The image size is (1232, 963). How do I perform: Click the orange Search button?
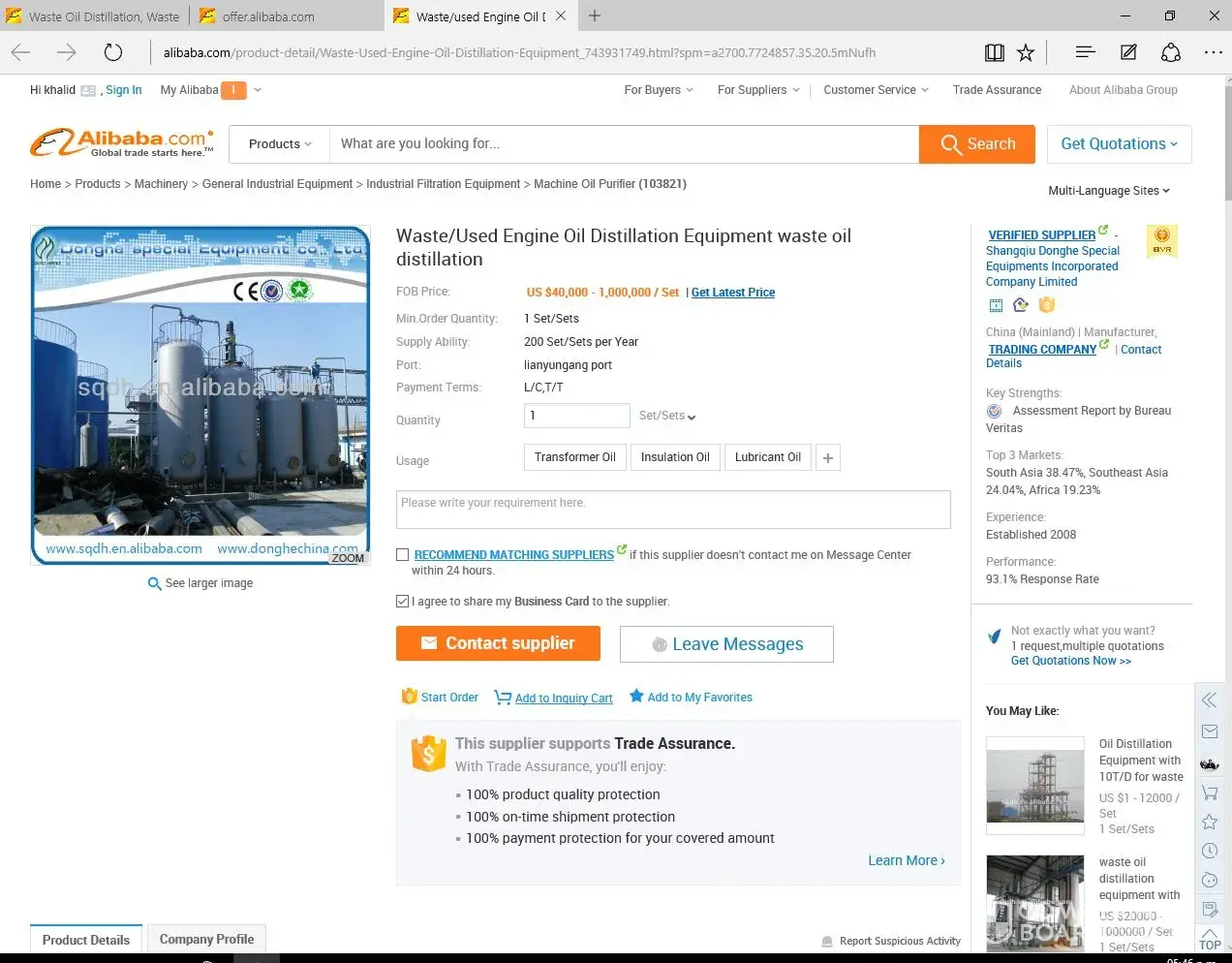(977, 144)
